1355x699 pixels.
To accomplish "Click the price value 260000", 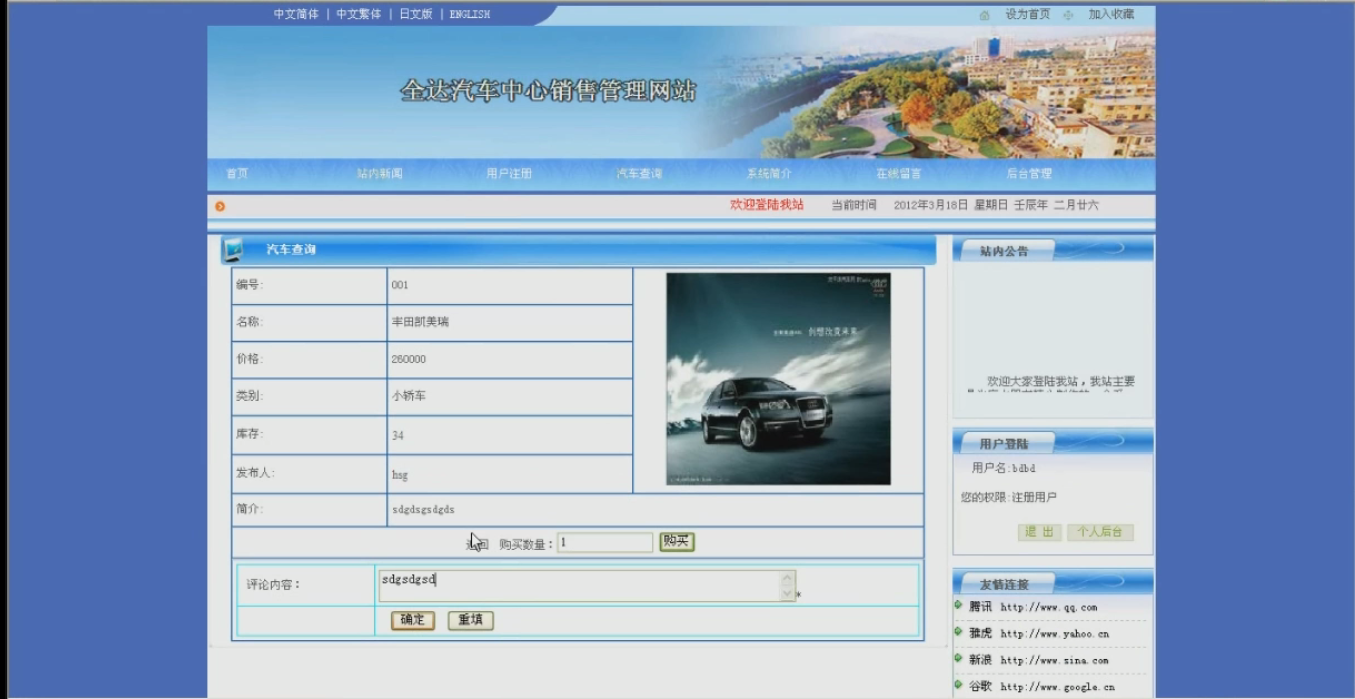I will [408, 359].
